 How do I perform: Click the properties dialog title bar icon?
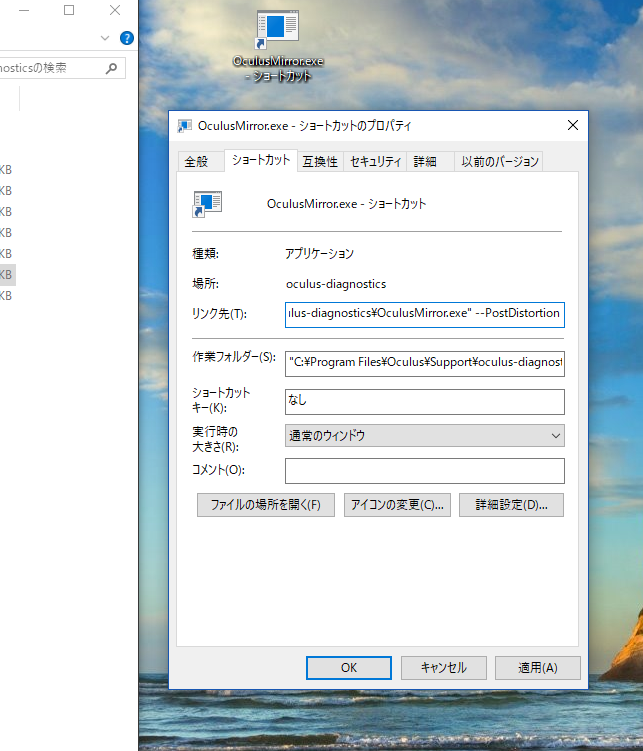(185, 126)
